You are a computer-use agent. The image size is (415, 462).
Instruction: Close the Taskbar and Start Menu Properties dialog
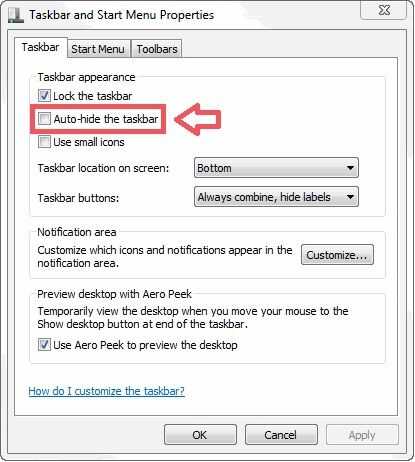pyautogui.click(x=384, y=11)
